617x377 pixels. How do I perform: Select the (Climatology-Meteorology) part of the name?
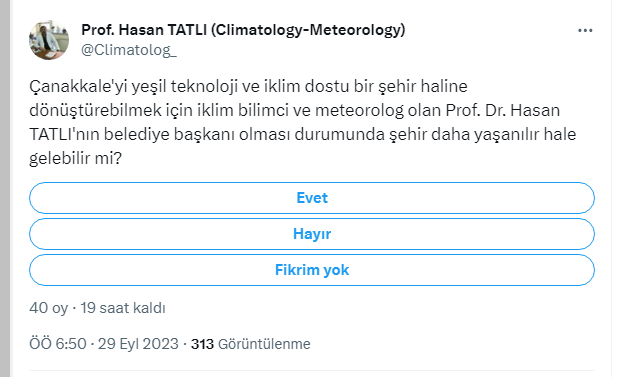[308, 30]
